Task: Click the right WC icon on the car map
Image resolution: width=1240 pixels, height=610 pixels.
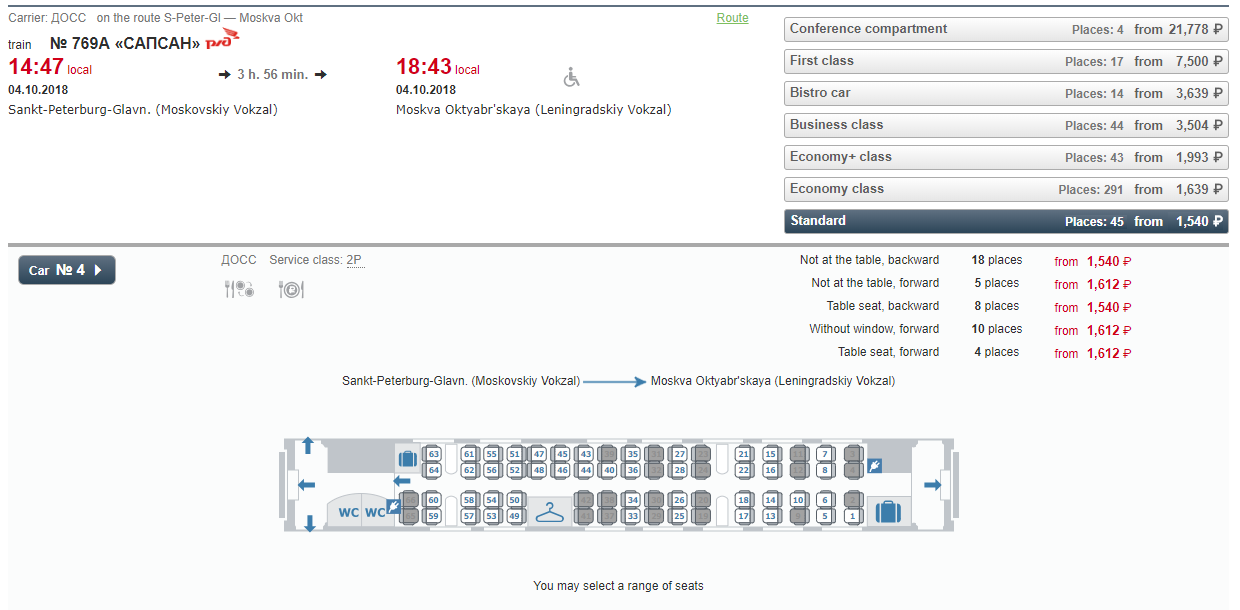Action: point(374,513)
